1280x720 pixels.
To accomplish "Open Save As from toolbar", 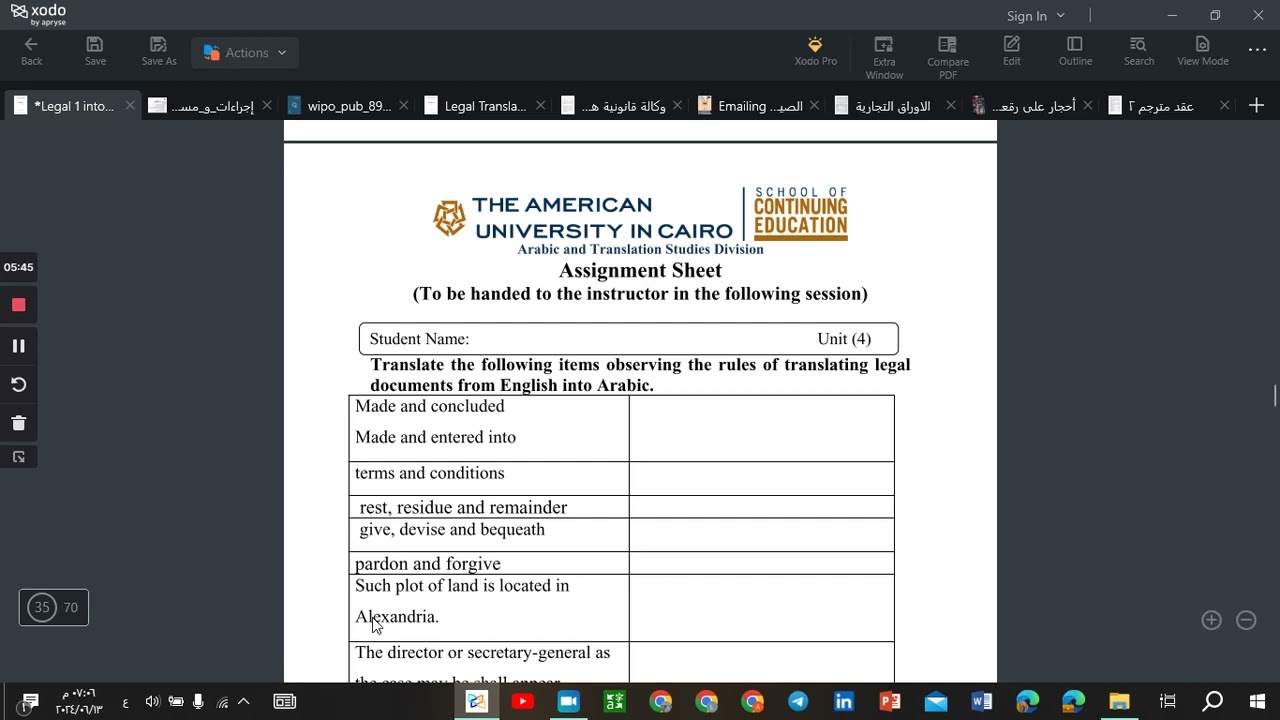I will (x=158, y=52).
